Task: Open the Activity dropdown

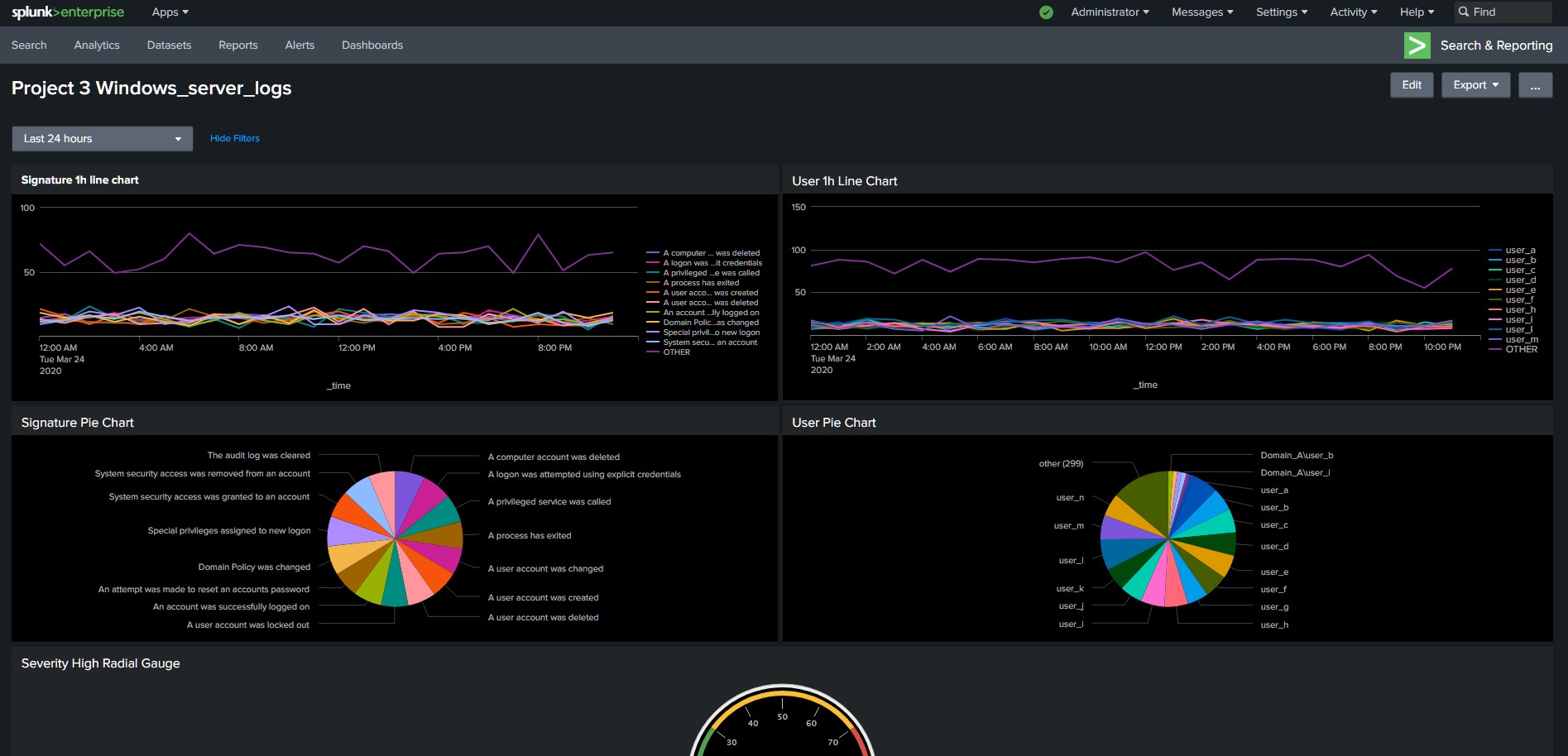Action: click(x=1352, y=12)
